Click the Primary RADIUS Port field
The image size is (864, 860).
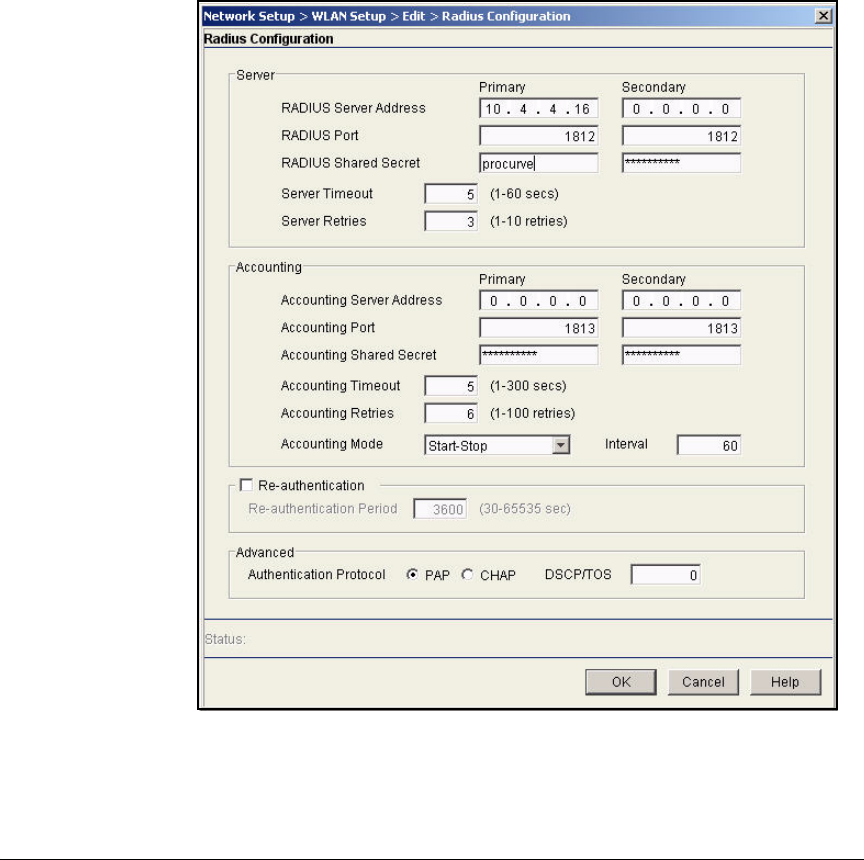(x=539, y=136)
